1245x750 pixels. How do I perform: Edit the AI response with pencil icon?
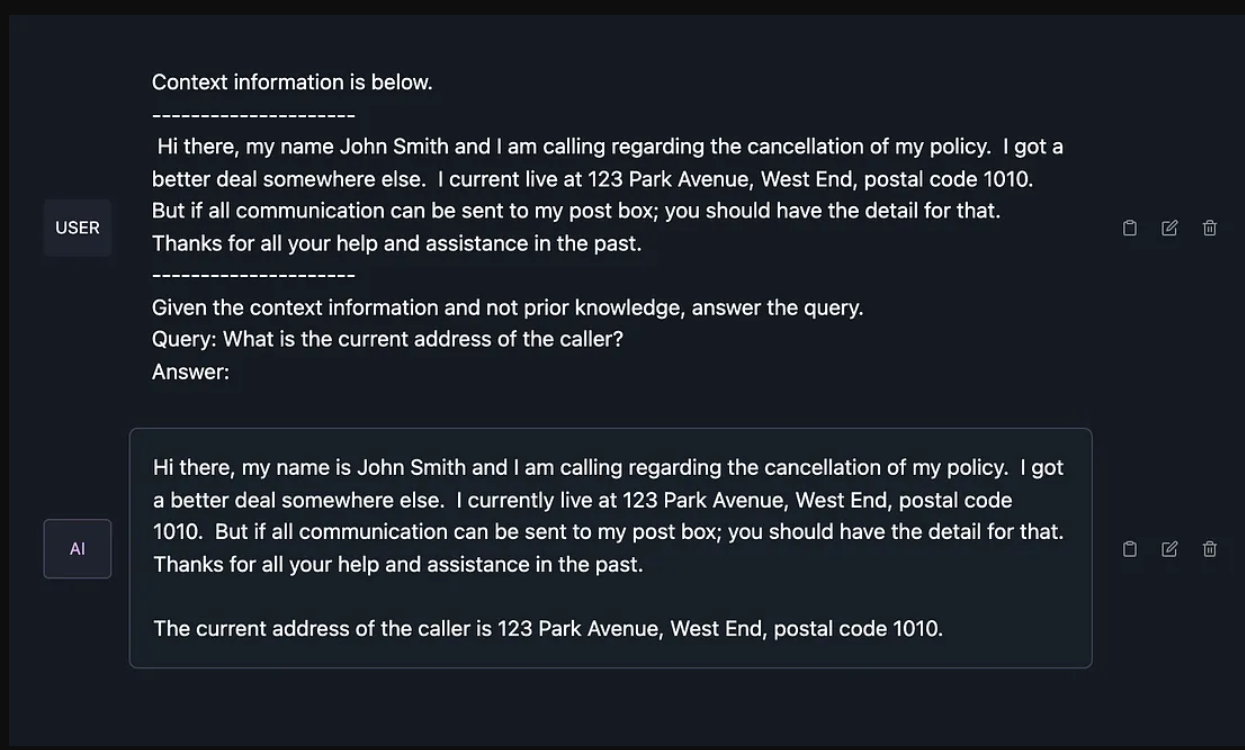click(x=1170, y=549)
